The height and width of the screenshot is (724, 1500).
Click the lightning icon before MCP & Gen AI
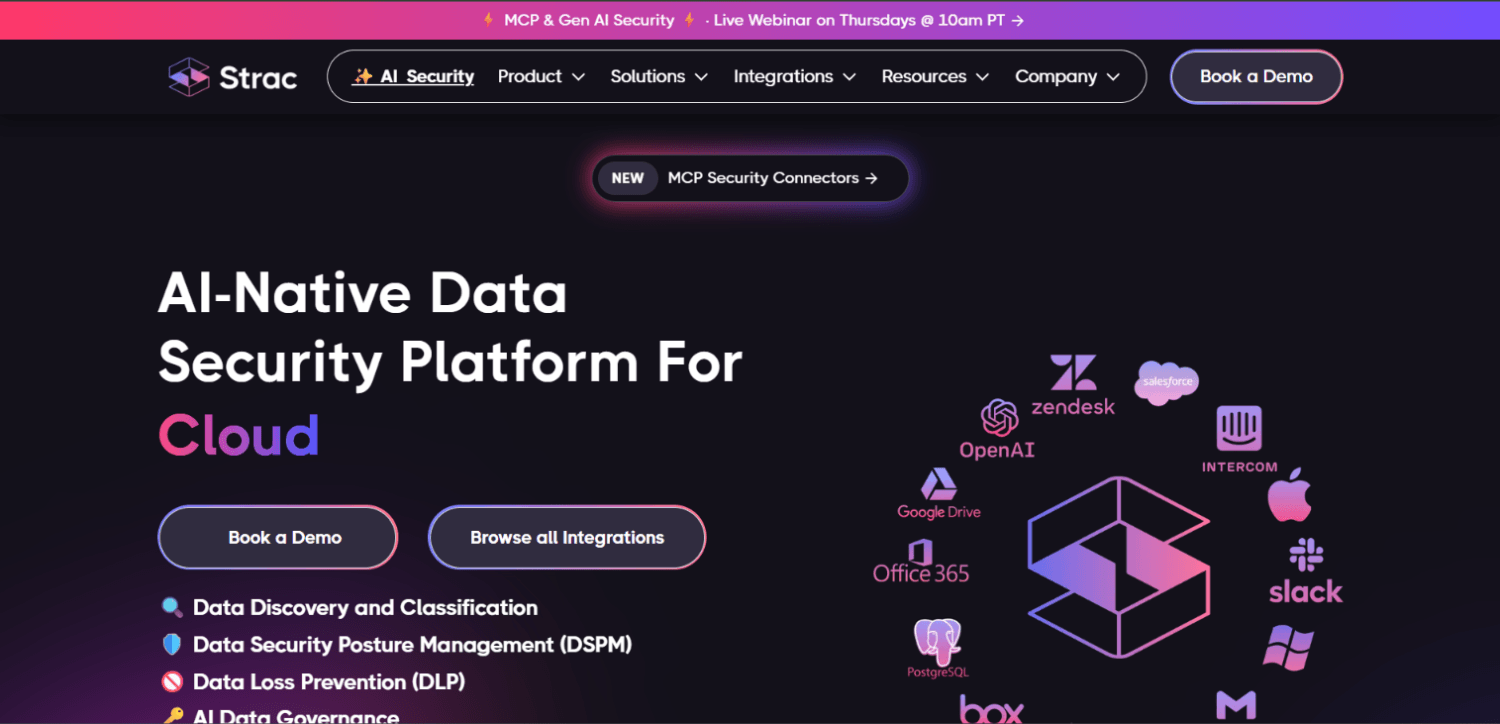click(x=489, y=20)
